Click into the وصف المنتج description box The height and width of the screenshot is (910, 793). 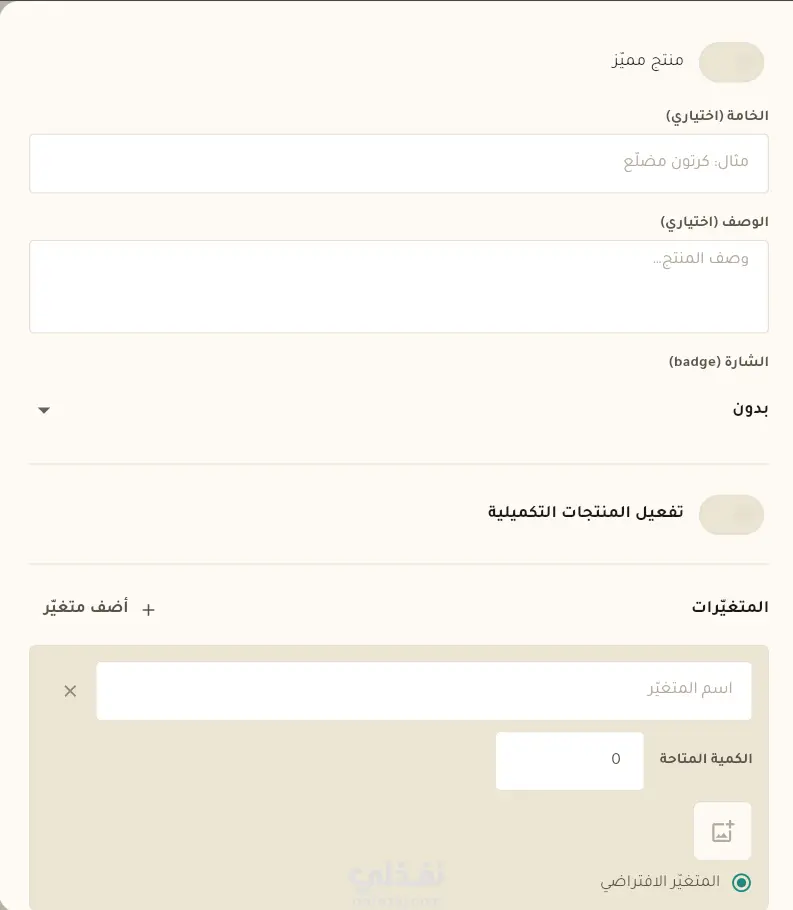click(399, 287)
